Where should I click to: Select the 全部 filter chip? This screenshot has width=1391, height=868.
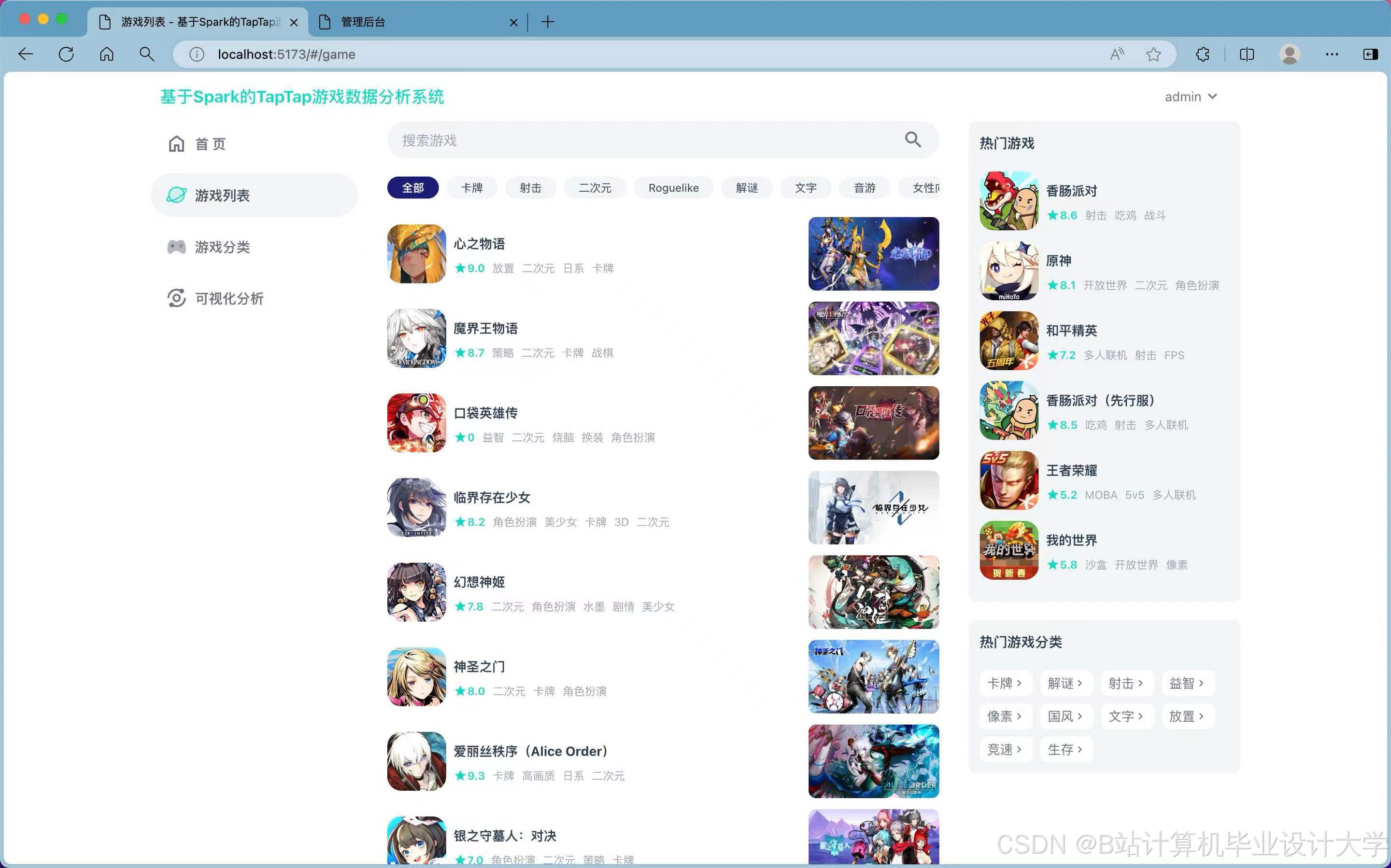[412, 188]
